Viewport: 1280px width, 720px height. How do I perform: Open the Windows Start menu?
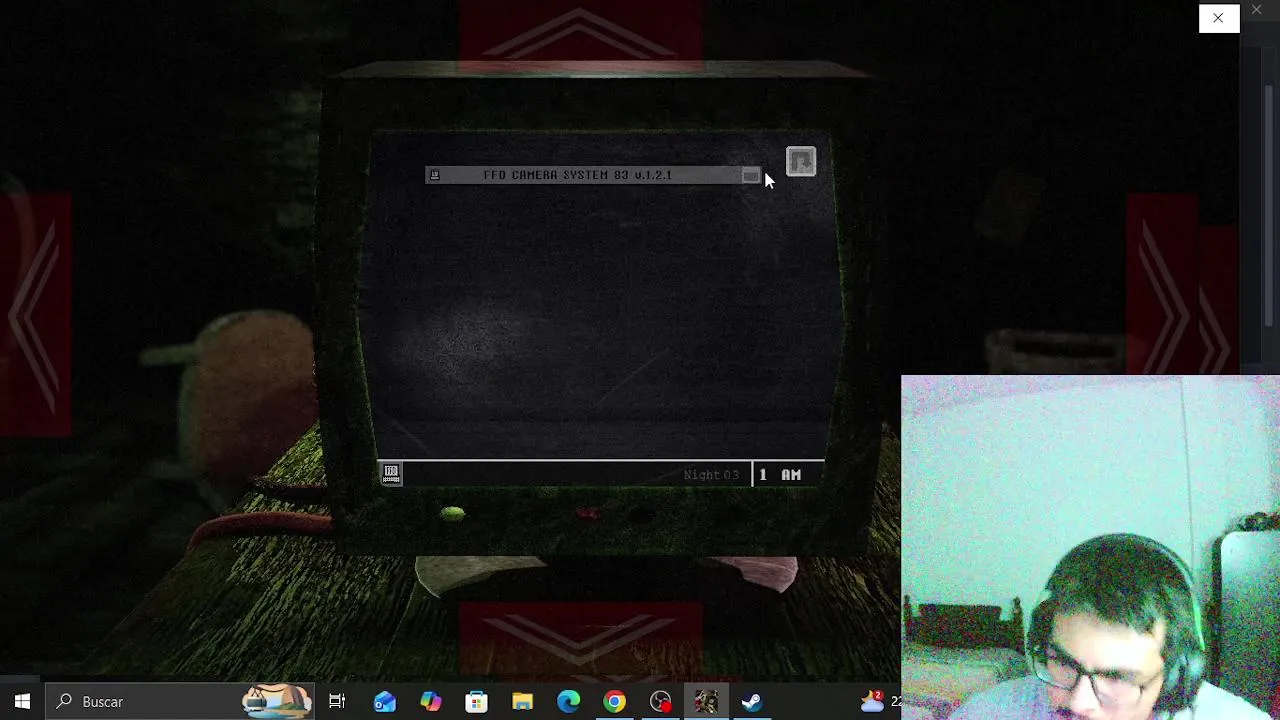click(x=22, y=702)
